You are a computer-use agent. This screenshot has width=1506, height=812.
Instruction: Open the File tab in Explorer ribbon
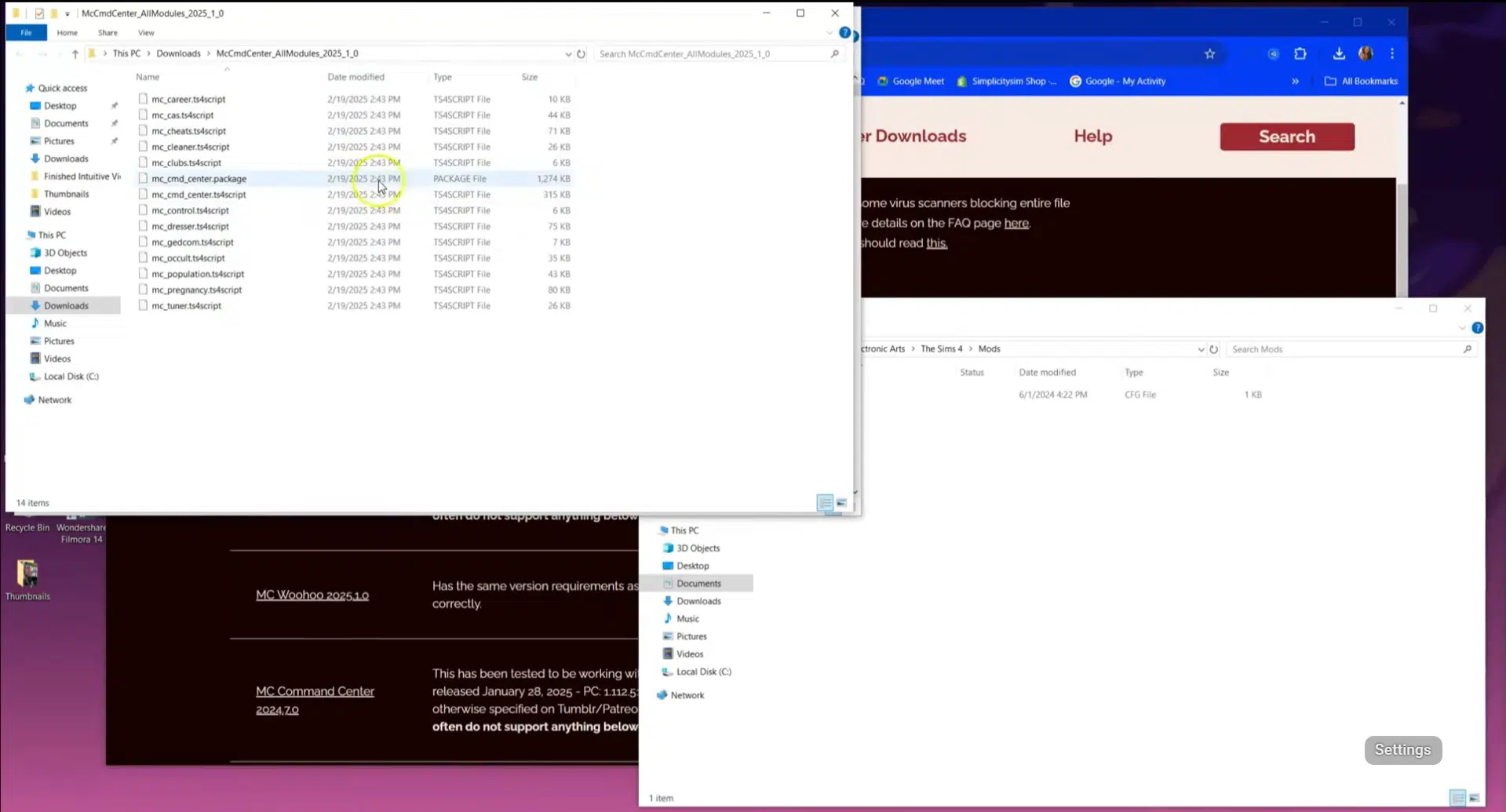[26, 32]
